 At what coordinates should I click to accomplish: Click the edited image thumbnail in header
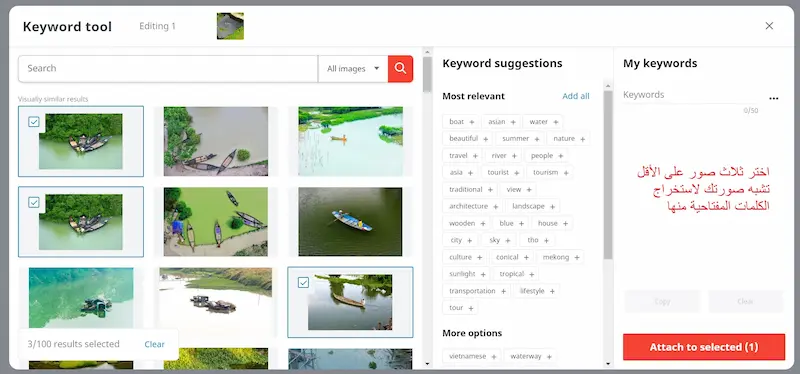coord(230,26)
